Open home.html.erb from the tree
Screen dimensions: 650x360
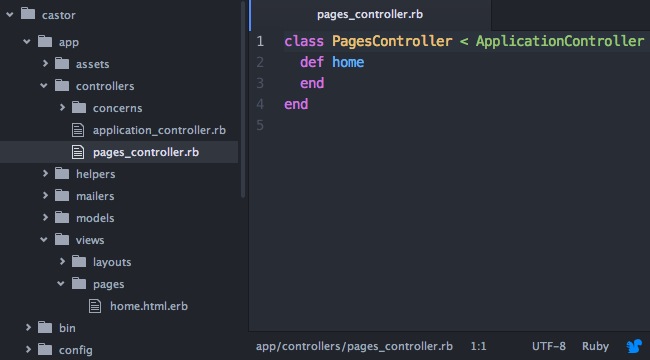click(149, 306)
